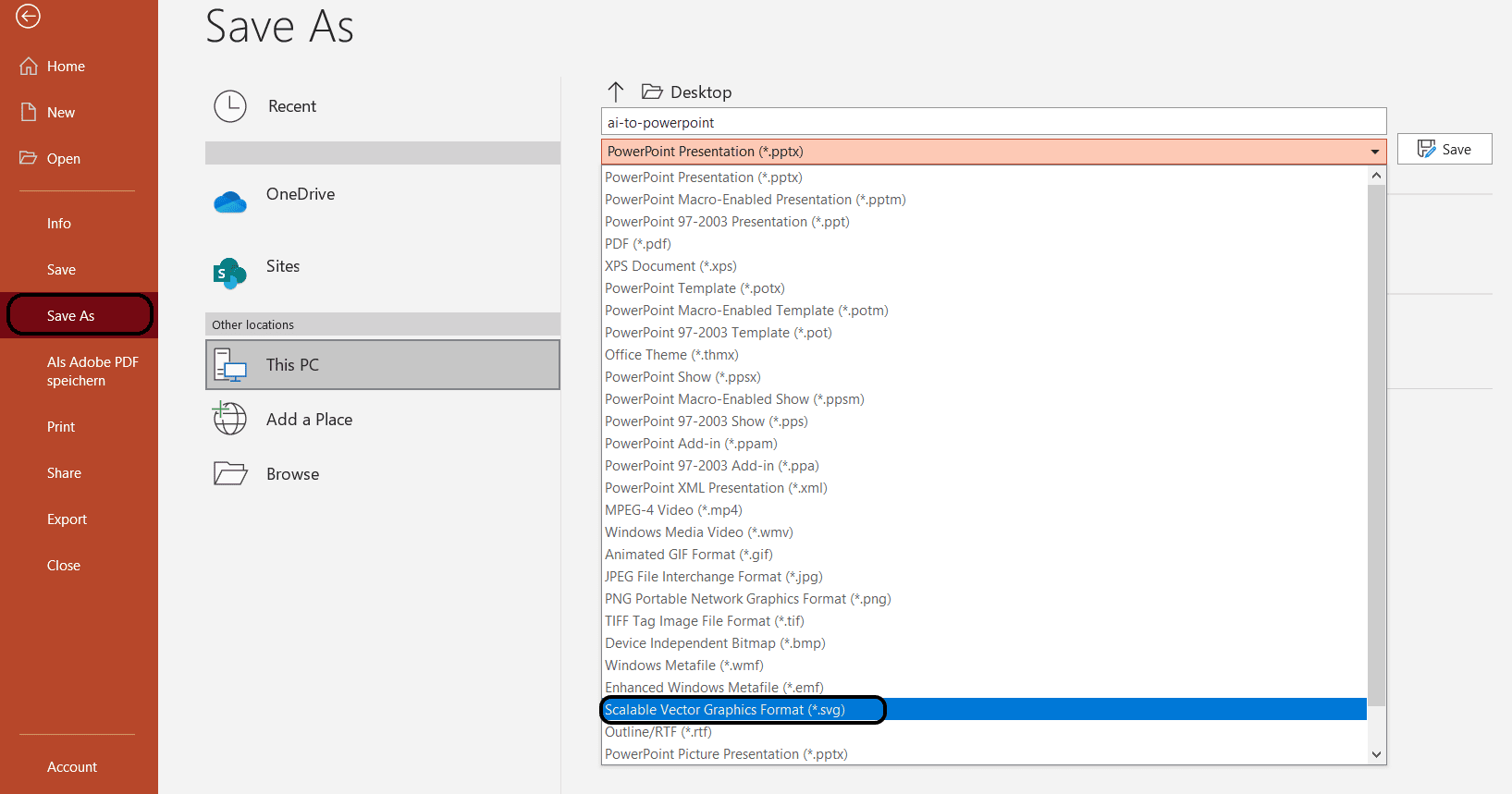Screen dimensions: 1512x794
Task: Select PowerPoint Macro-Enabled Presentation (*.pptm)
Action: [x=984, y=200]
